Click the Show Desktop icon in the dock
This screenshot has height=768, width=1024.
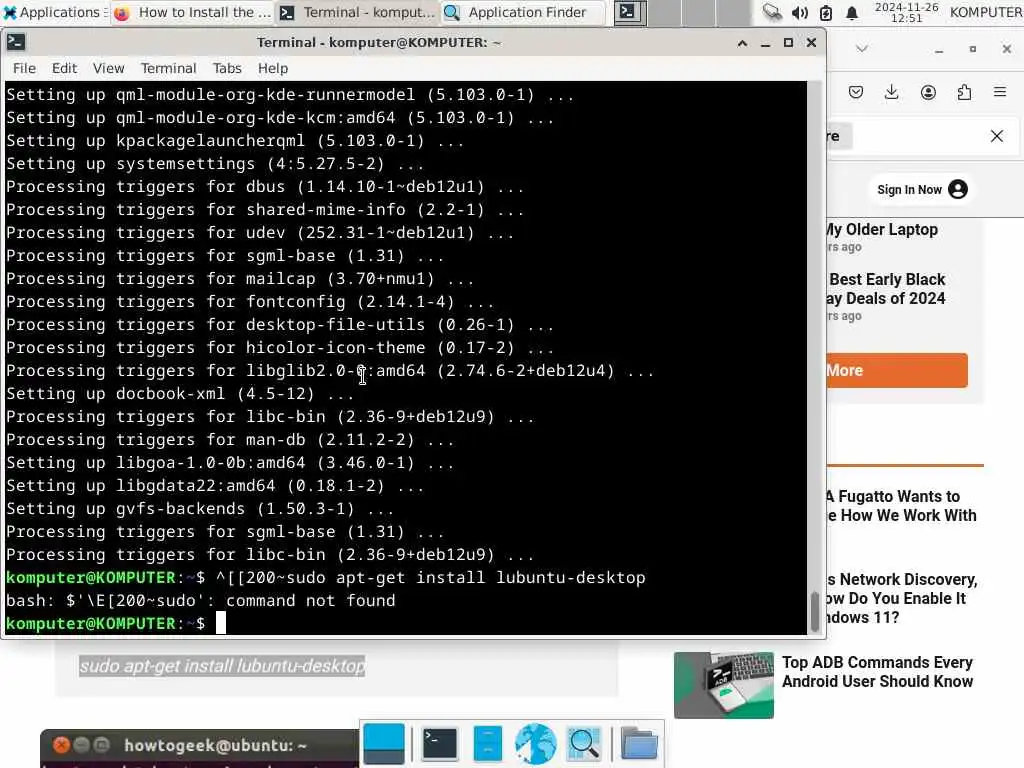[x=383, y=744]
